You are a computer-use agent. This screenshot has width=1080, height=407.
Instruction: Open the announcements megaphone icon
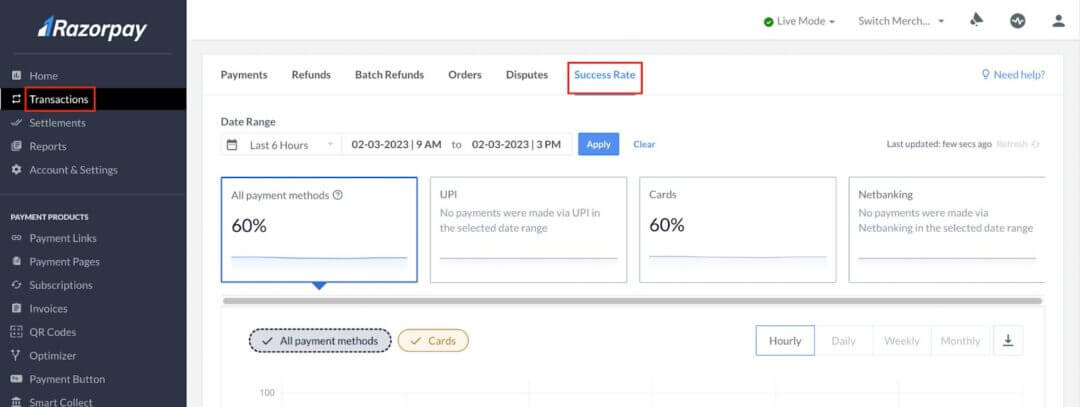(977, 21)
